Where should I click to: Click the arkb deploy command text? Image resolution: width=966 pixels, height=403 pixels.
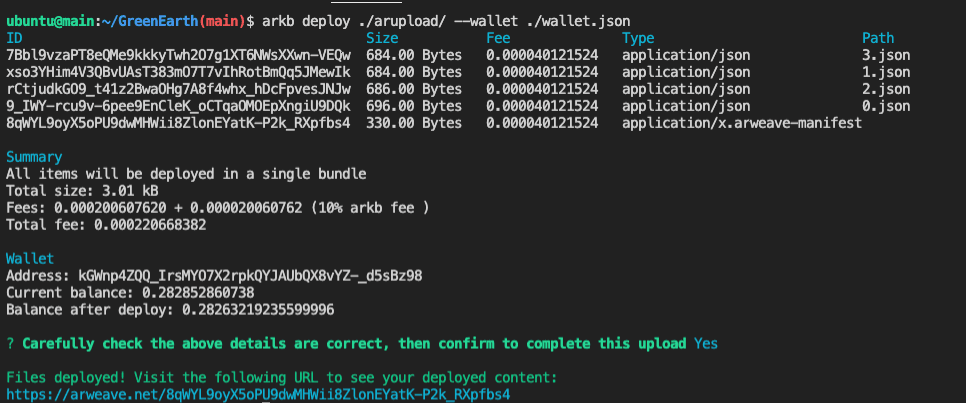coord(445,21)
